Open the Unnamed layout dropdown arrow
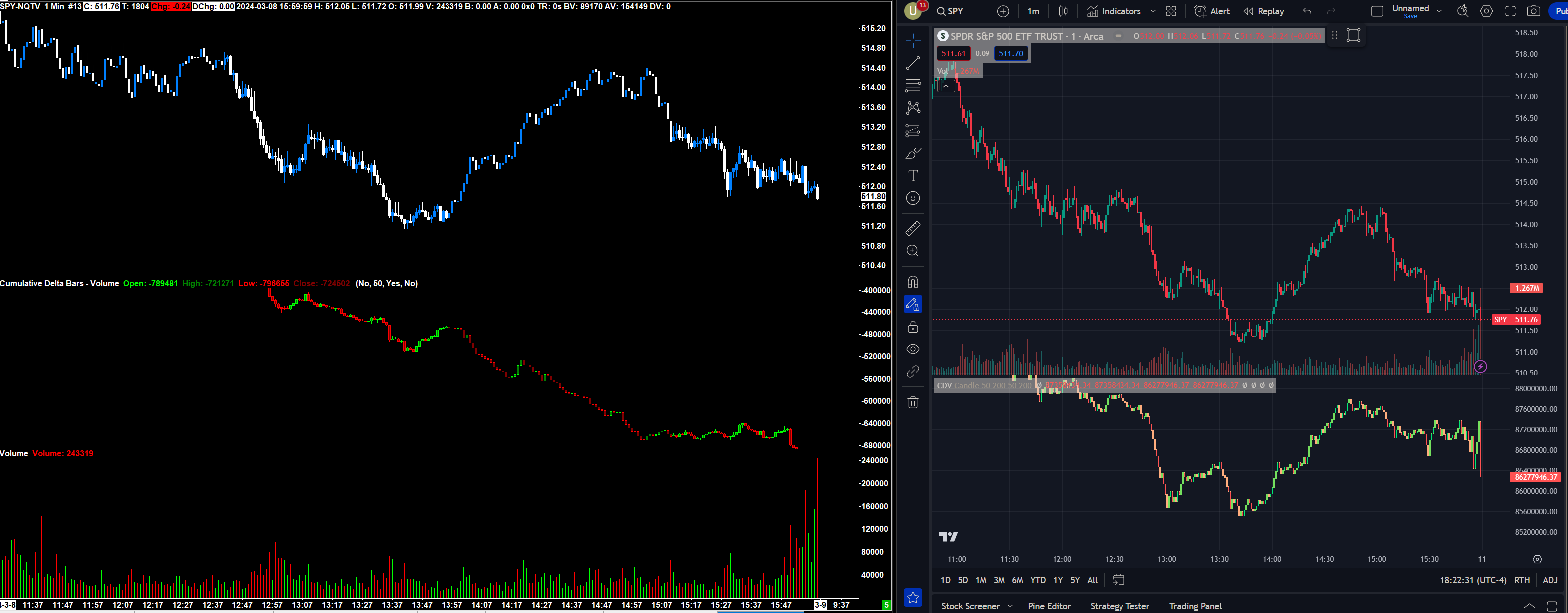Viewport: 1568px width, 613px height. [x=1439, y=11]
